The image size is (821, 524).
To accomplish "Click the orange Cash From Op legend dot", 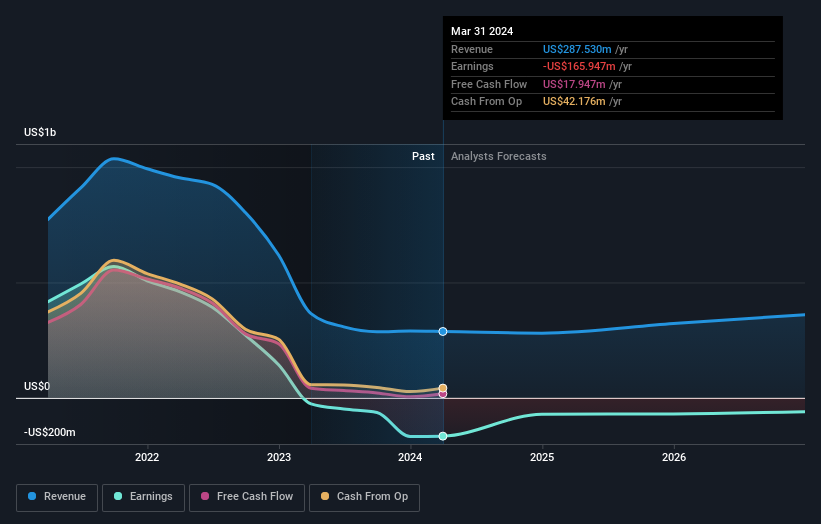I will 325,496.
